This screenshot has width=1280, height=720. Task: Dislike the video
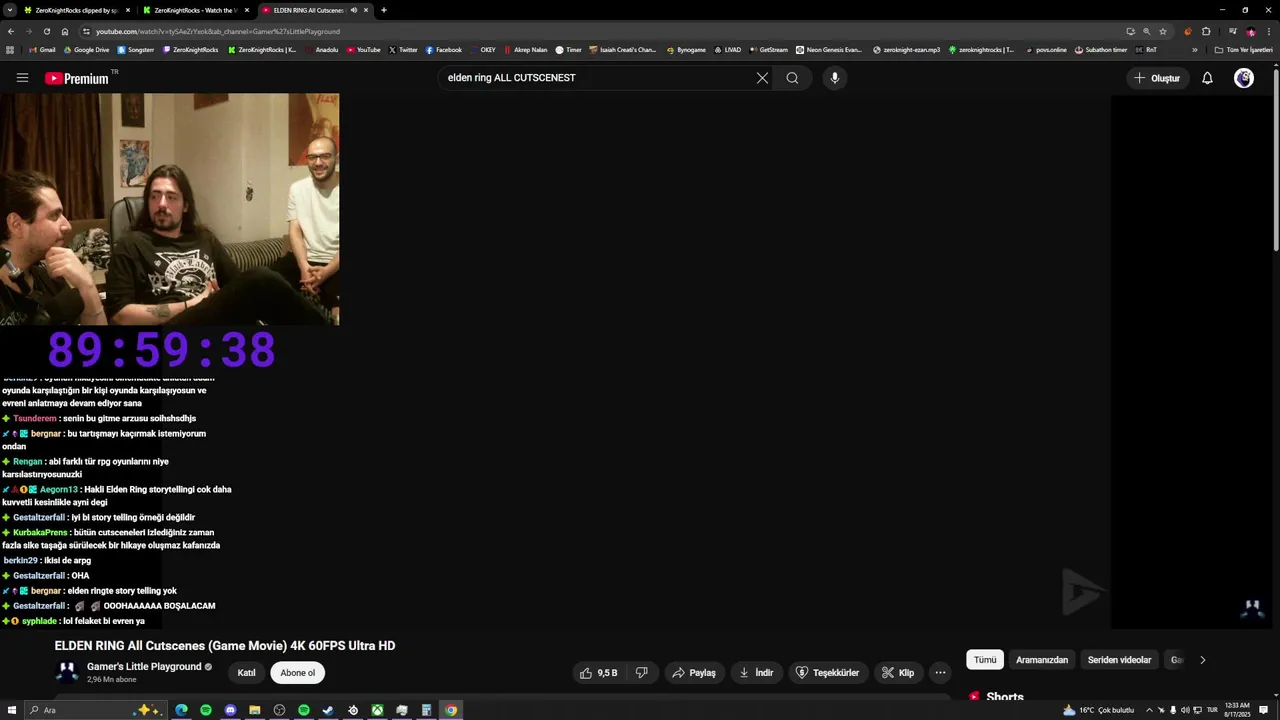tap(642, 673)
